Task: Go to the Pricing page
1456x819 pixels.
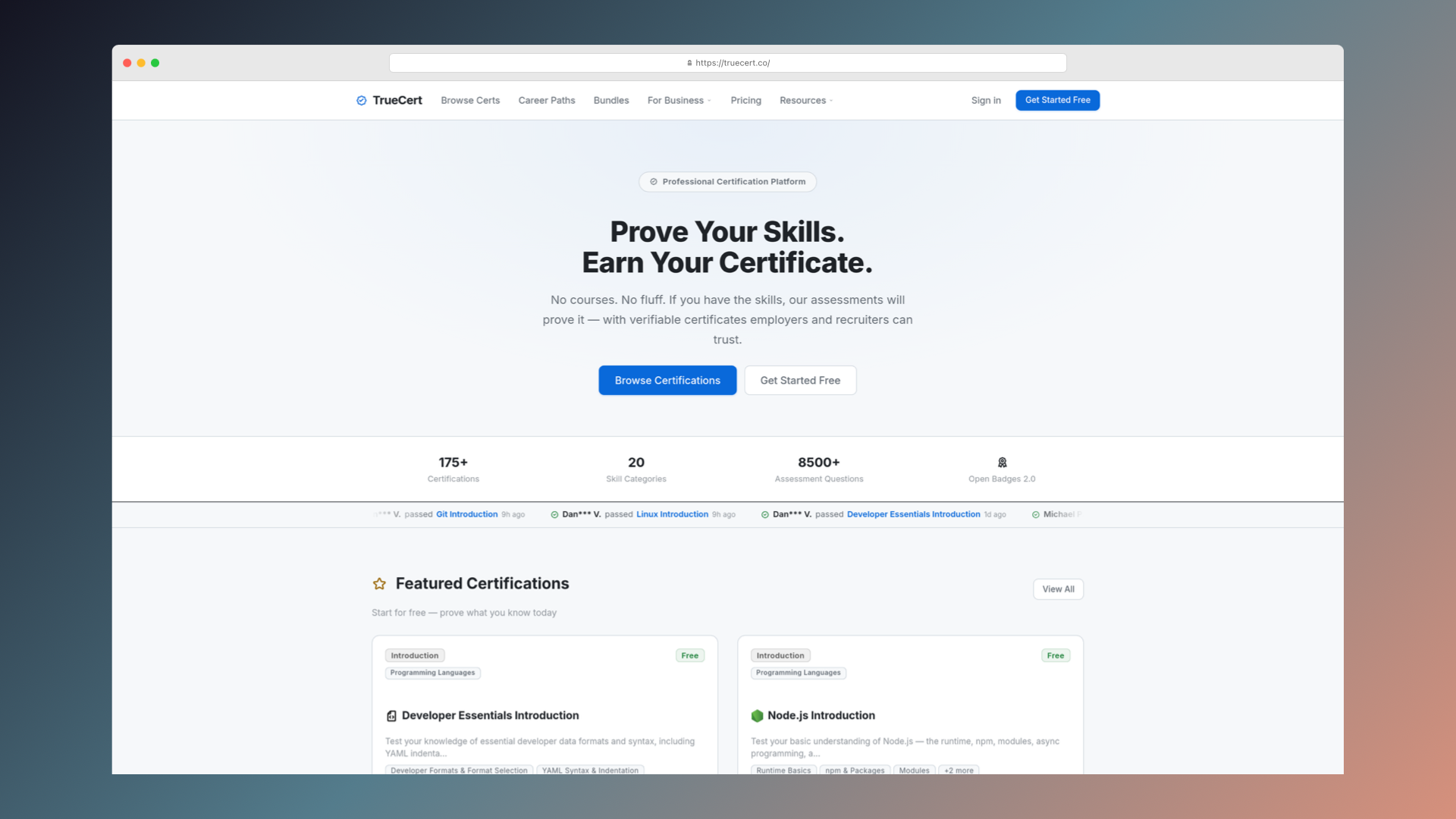Action: click(745, 100)
